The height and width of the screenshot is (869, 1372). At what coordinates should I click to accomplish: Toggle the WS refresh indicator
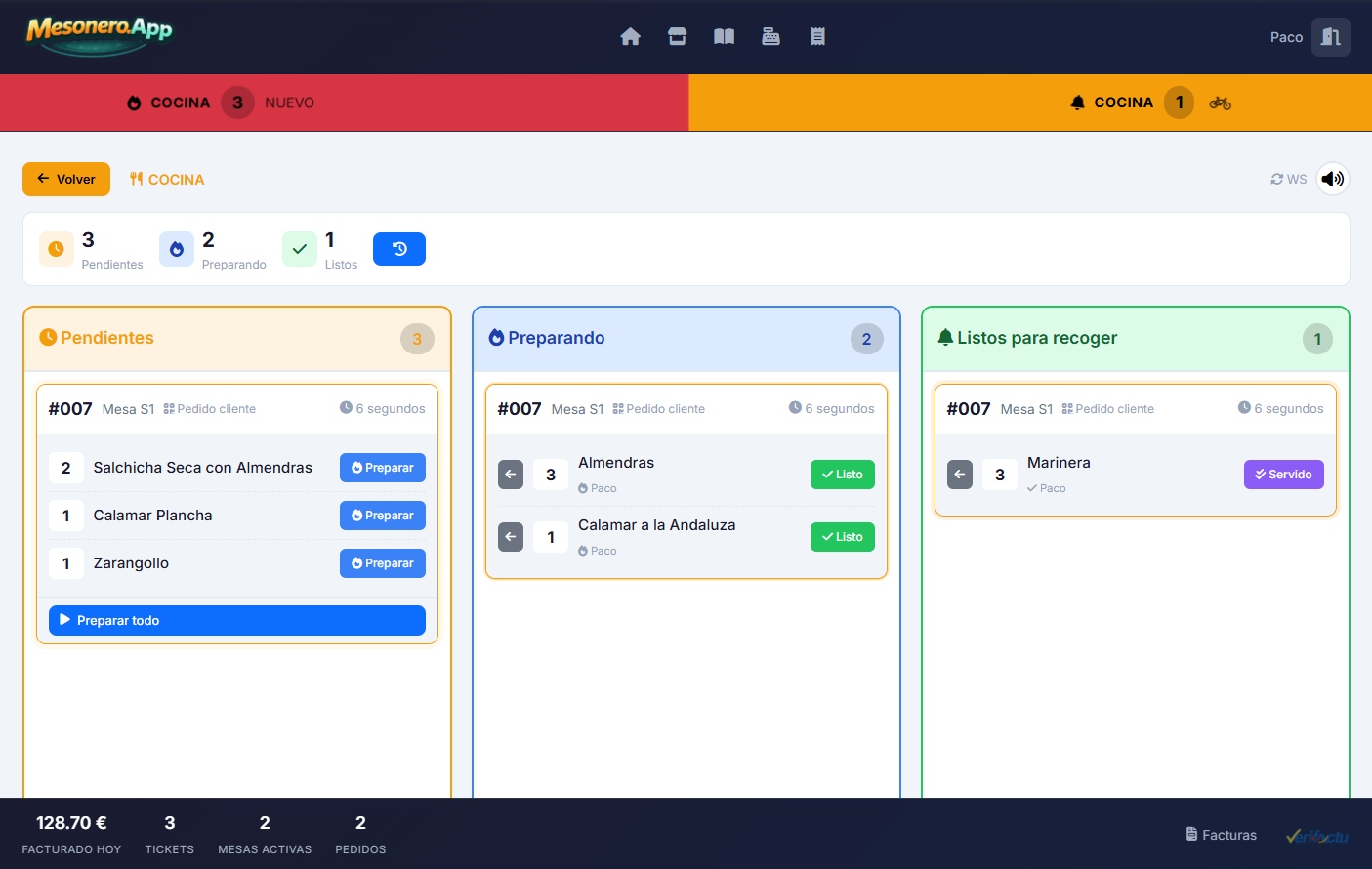coord(1287,179)
